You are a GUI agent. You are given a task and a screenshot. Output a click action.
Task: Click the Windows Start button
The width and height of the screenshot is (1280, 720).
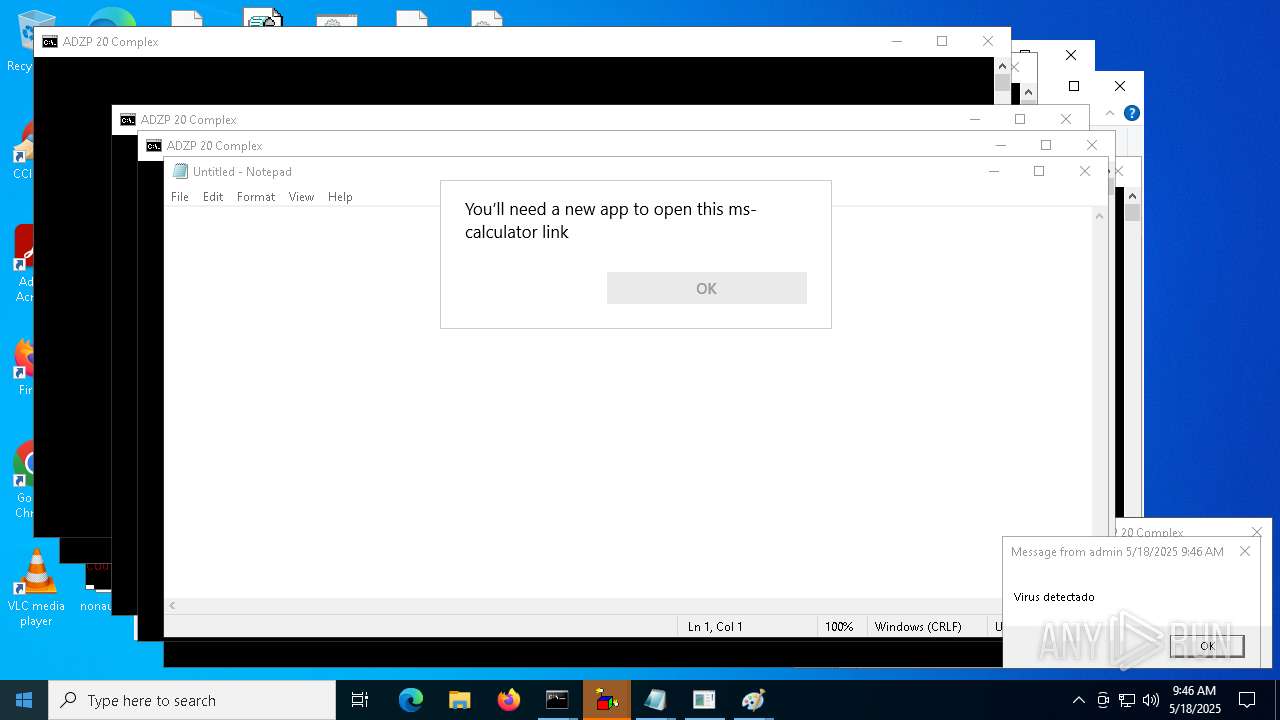[x=24, y=700]
